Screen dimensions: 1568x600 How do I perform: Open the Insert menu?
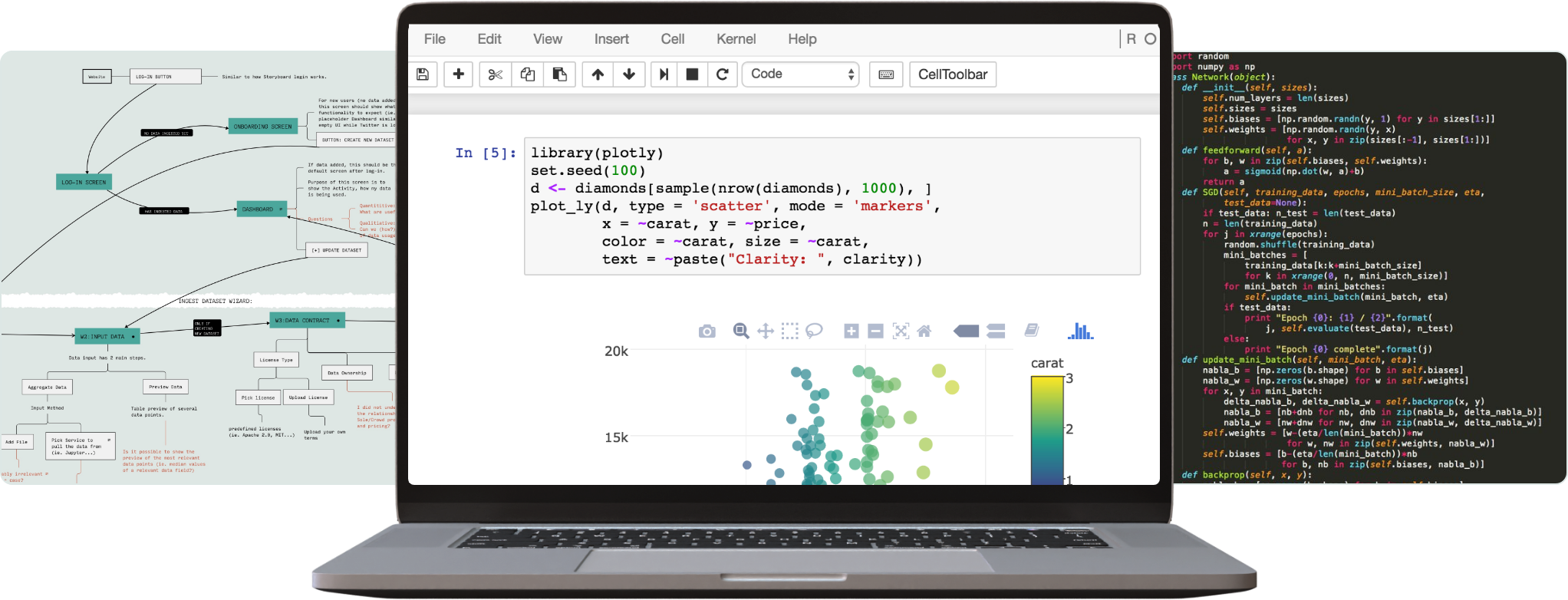[611, 39]
